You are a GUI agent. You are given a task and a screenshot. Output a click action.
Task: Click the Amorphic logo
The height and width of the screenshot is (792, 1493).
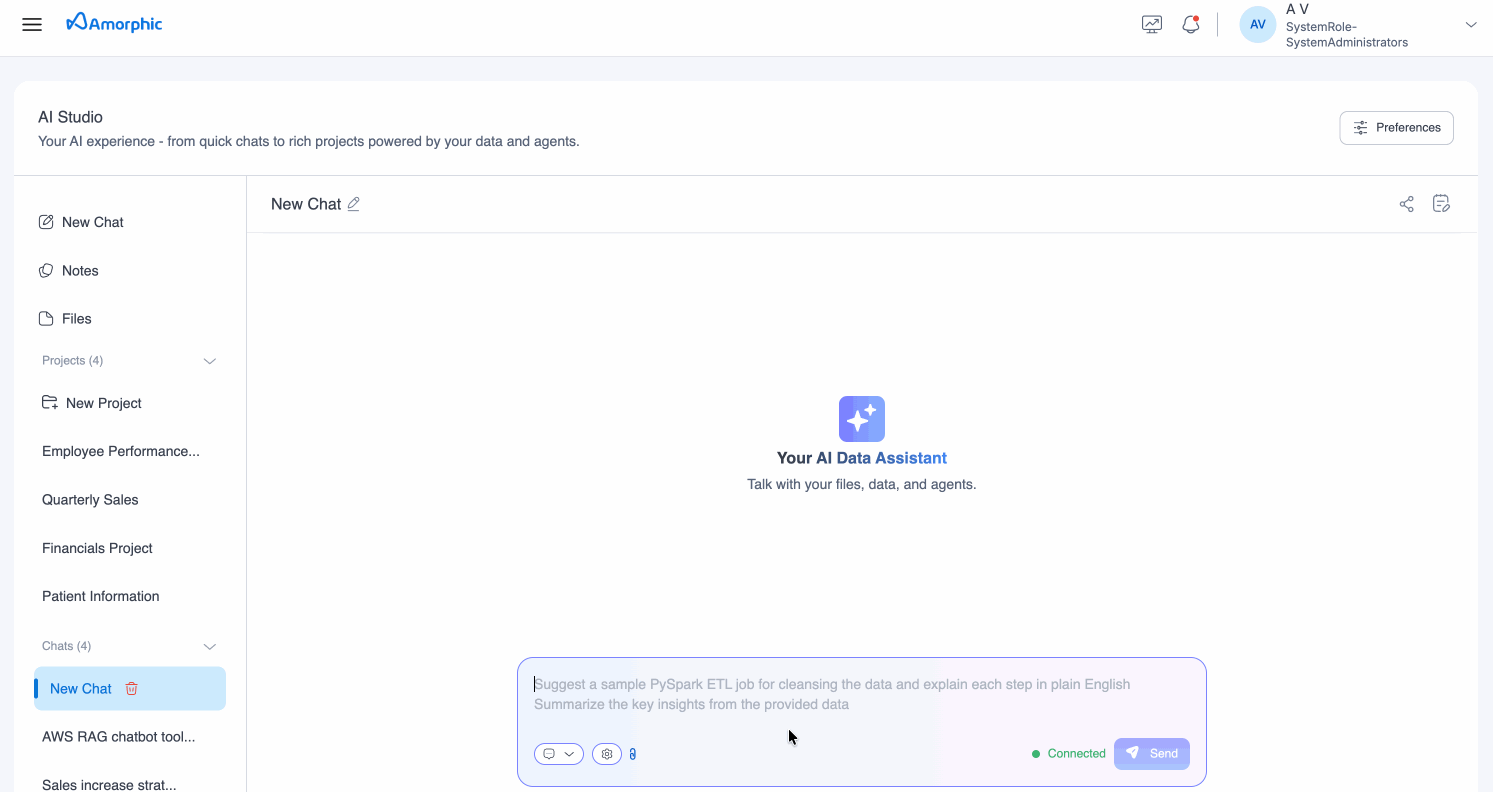[x=113, y=23]
